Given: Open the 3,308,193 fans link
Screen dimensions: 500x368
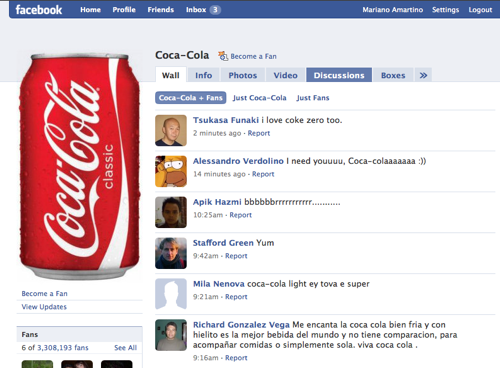Looking at the screenshot, I should point(63,348).
